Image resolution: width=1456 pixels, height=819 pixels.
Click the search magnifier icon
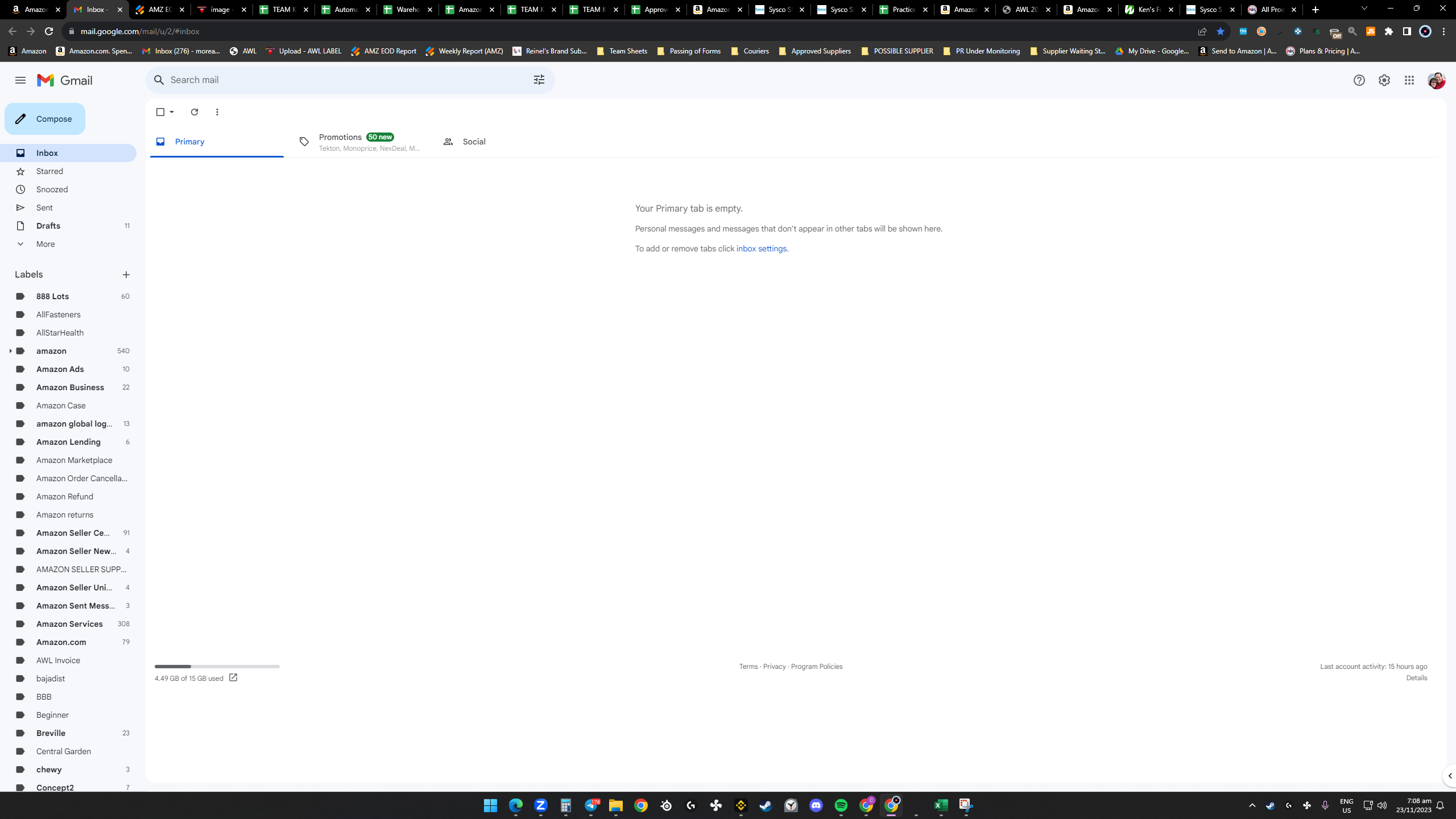(159, 80)
